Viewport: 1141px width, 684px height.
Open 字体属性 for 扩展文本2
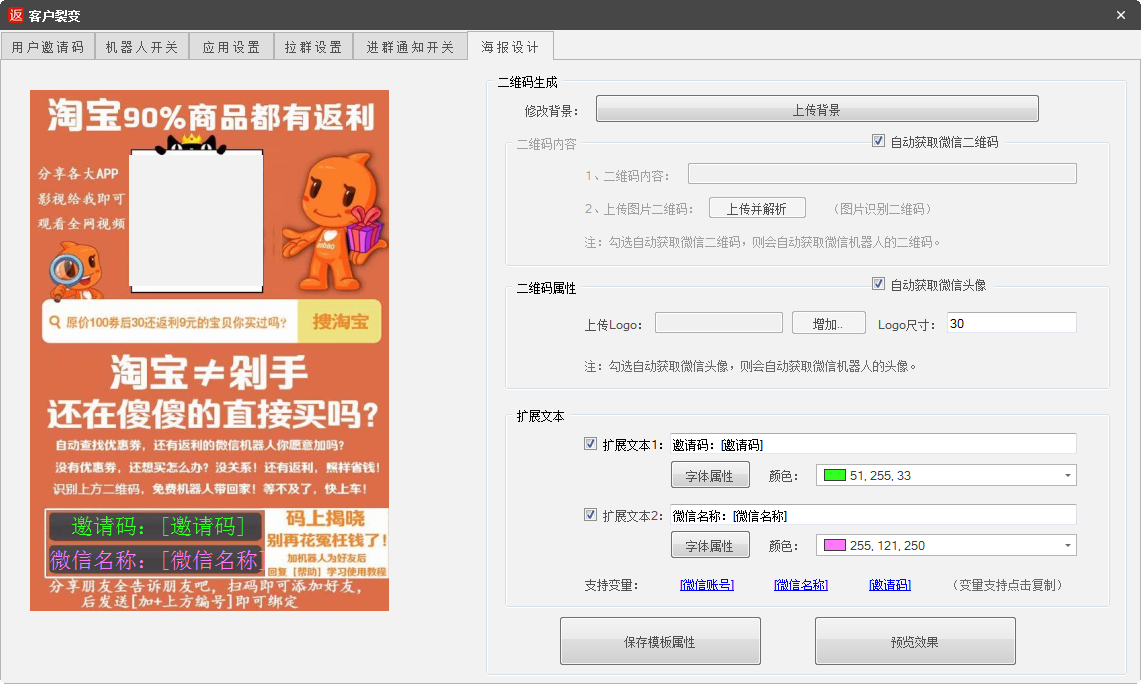[x=709, y=545]
